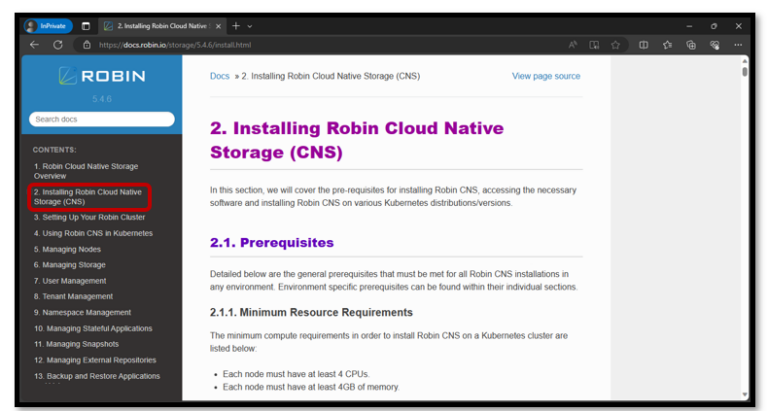Viewport: 768px width, 411px height.
Task: Restore down the browser window
Action: [714, 26]
